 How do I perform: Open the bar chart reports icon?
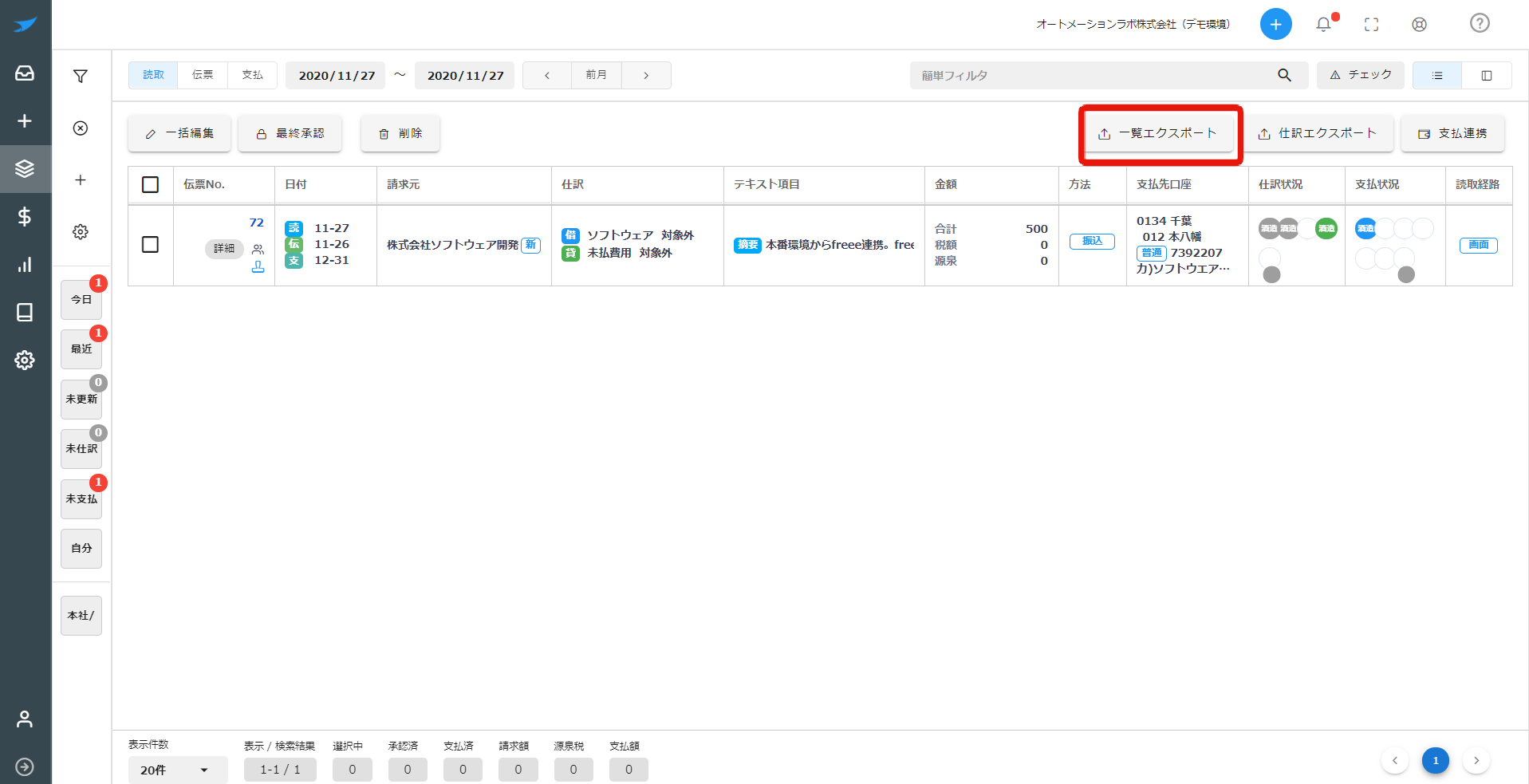[x=25, y=264]
